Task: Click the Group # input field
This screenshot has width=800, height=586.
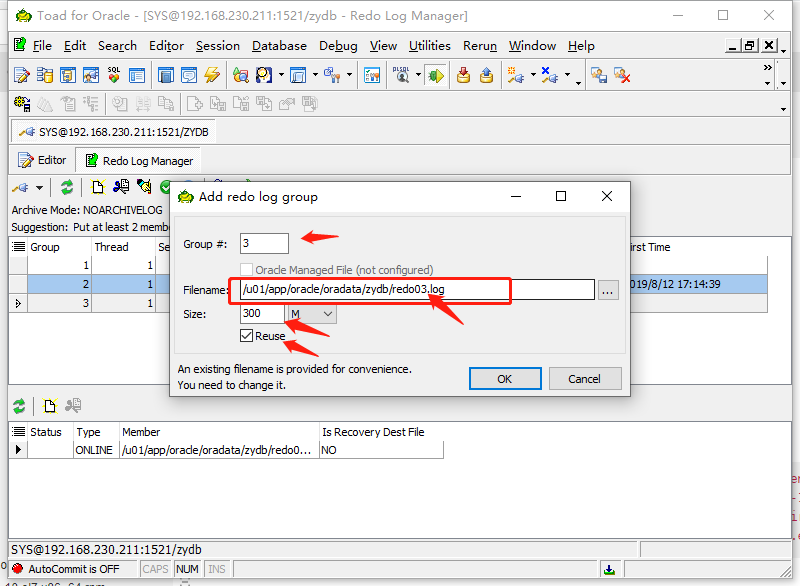Action: coord(264,243)
